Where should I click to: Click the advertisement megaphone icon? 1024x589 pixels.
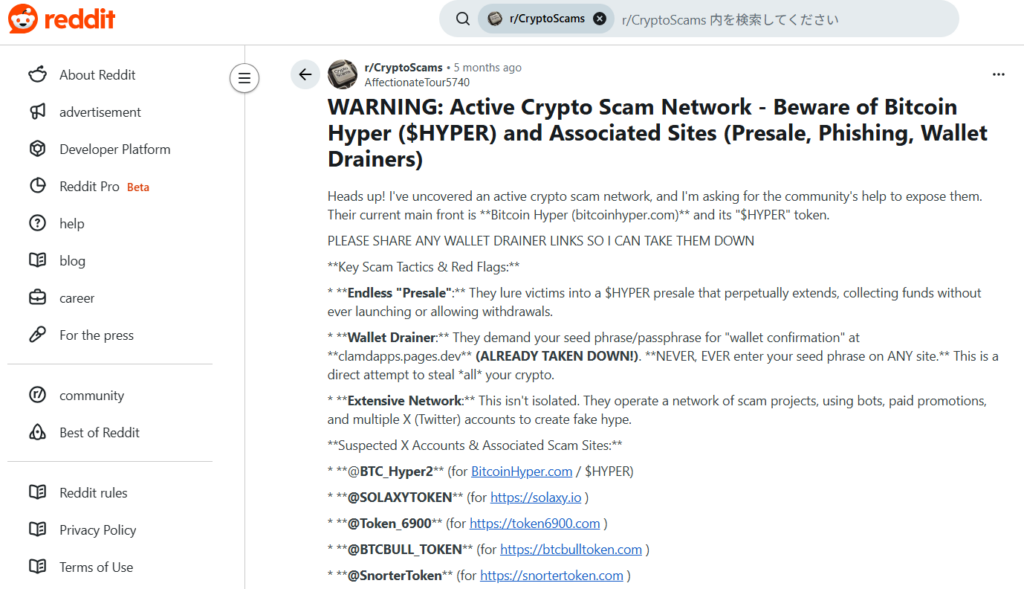point(38,112)
